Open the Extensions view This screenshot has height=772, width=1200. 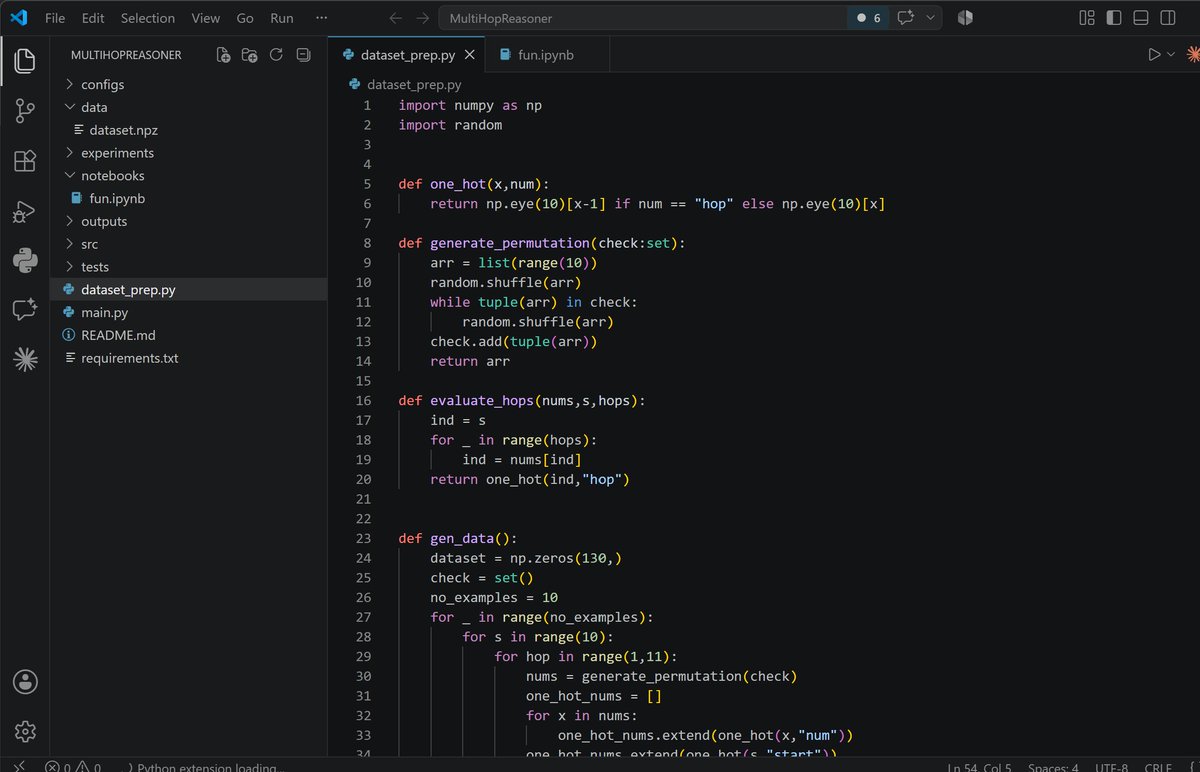pos(25,161)
